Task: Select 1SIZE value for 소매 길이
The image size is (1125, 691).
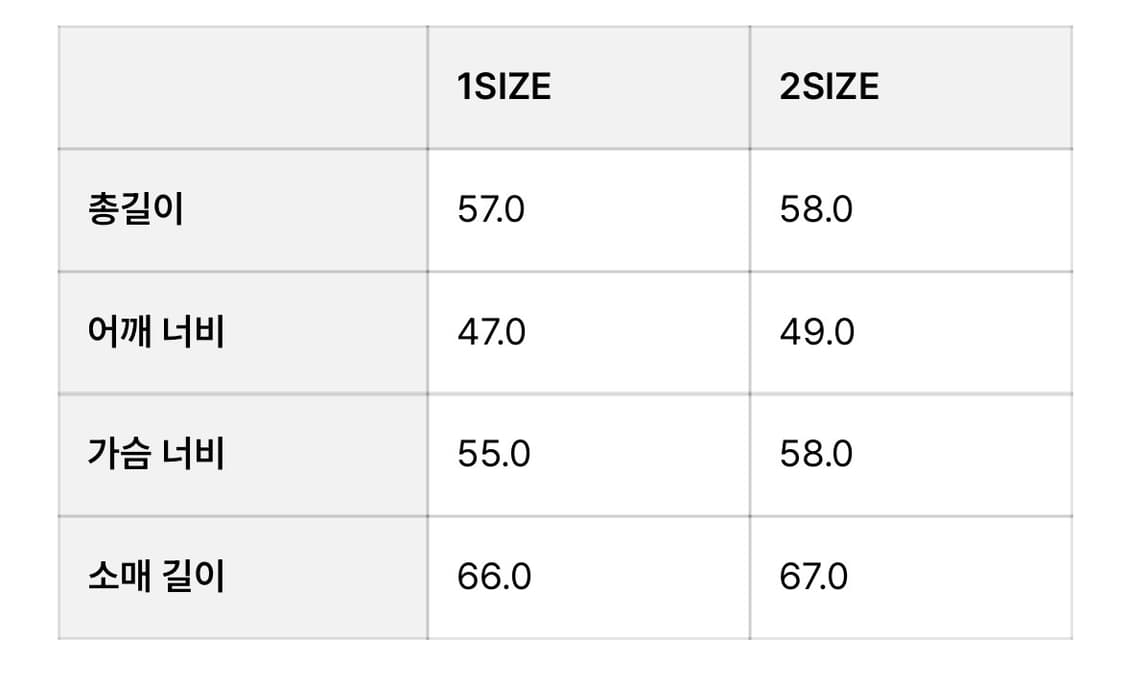Action: pos(493,577)
